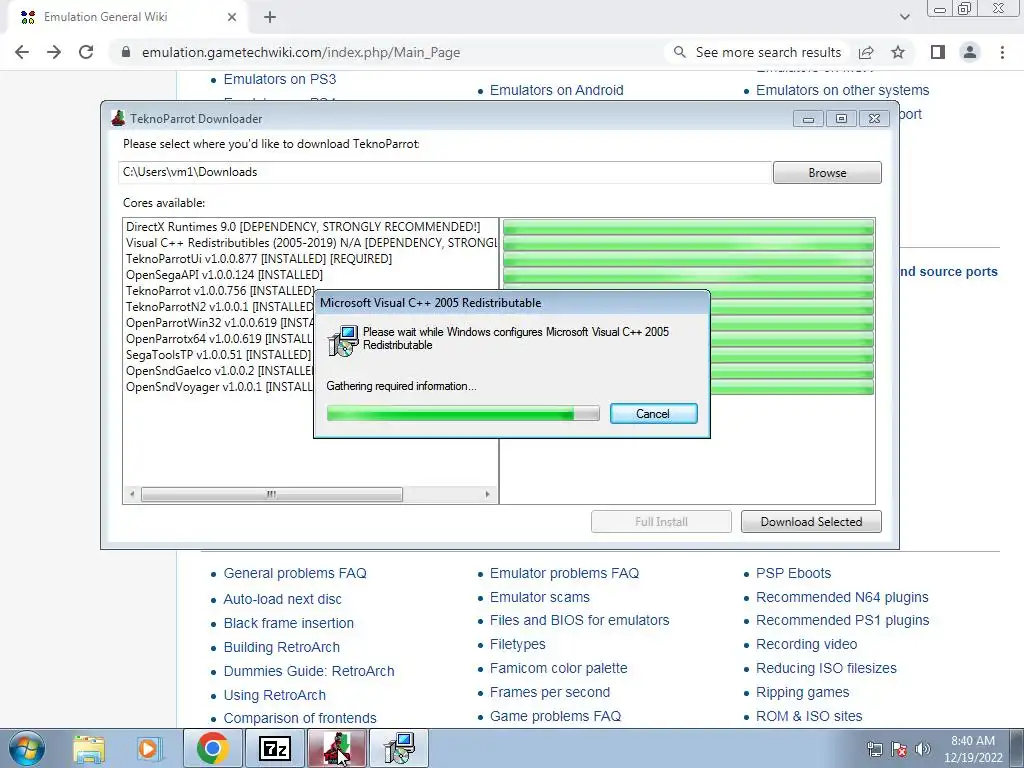Switch to TeknoParrot in taskbar

pyautogui.click(x=337, y=748)
